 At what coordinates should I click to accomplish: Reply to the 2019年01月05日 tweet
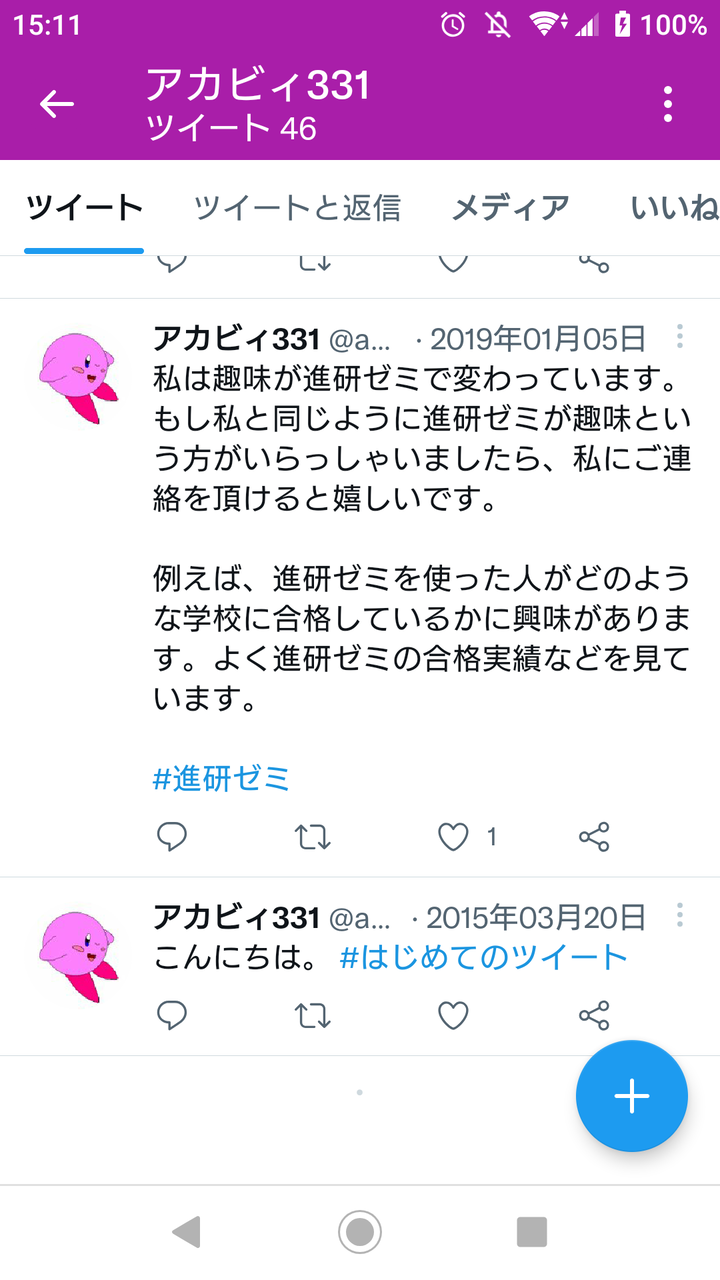(172, 837)
